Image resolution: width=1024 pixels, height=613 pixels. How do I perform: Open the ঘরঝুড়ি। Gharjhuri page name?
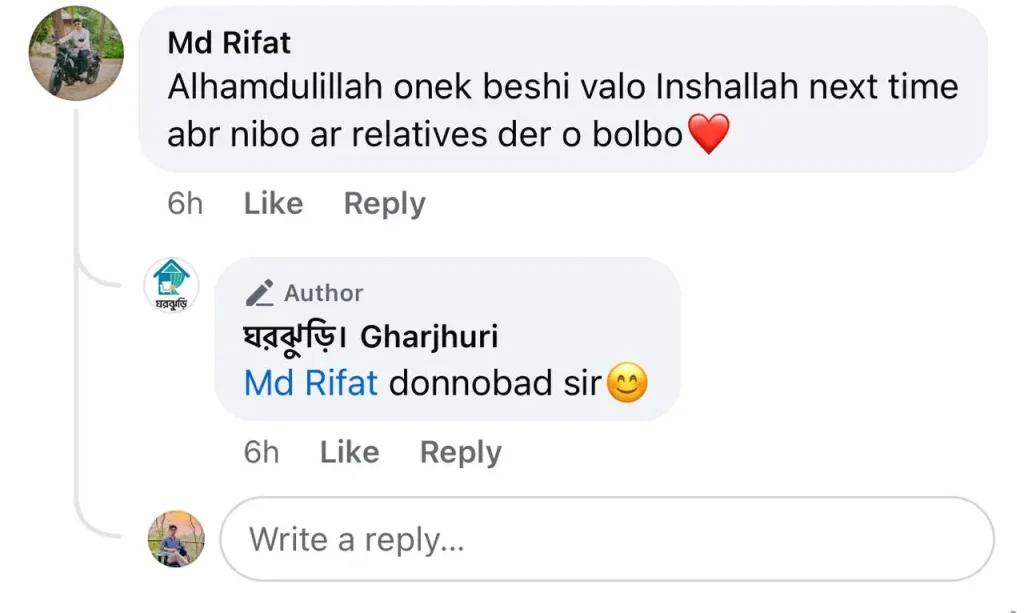point(370,337)
